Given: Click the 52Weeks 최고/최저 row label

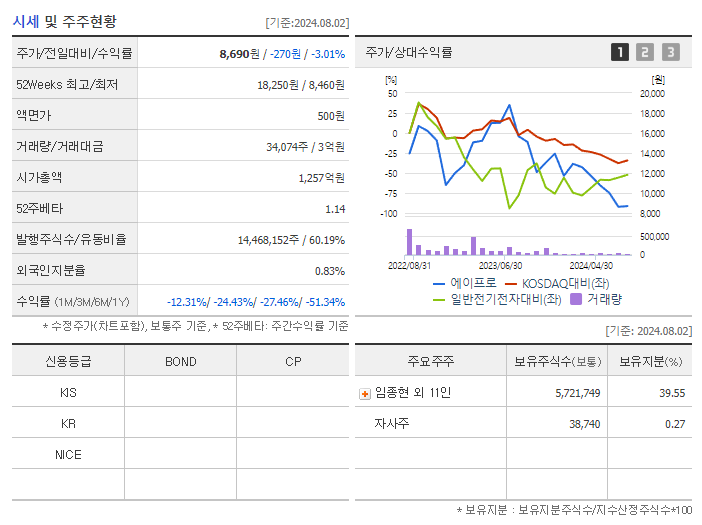Looking at the screenshot, I should (x=67, y=85).
